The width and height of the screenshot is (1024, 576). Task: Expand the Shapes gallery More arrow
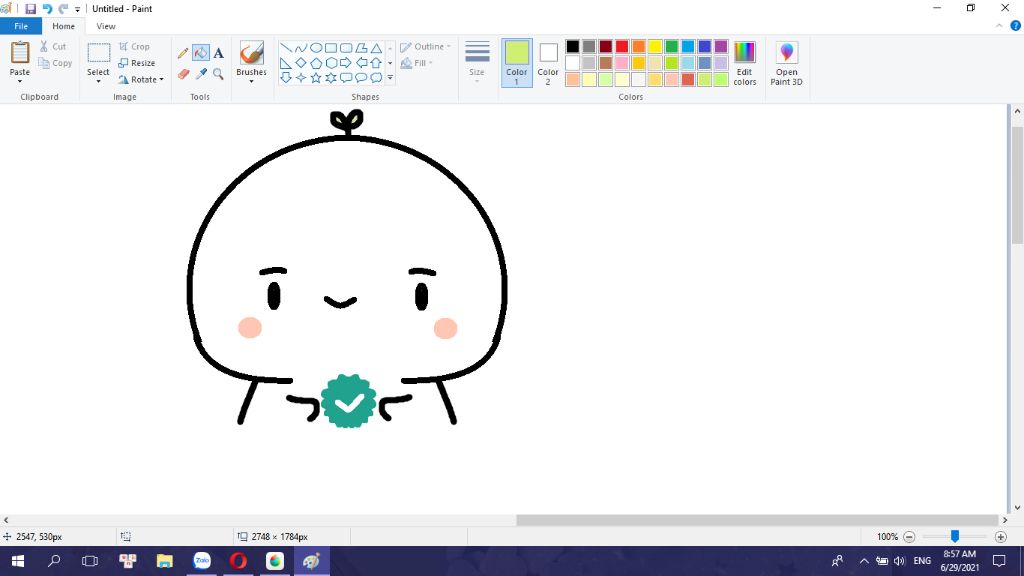click(391, 78)
